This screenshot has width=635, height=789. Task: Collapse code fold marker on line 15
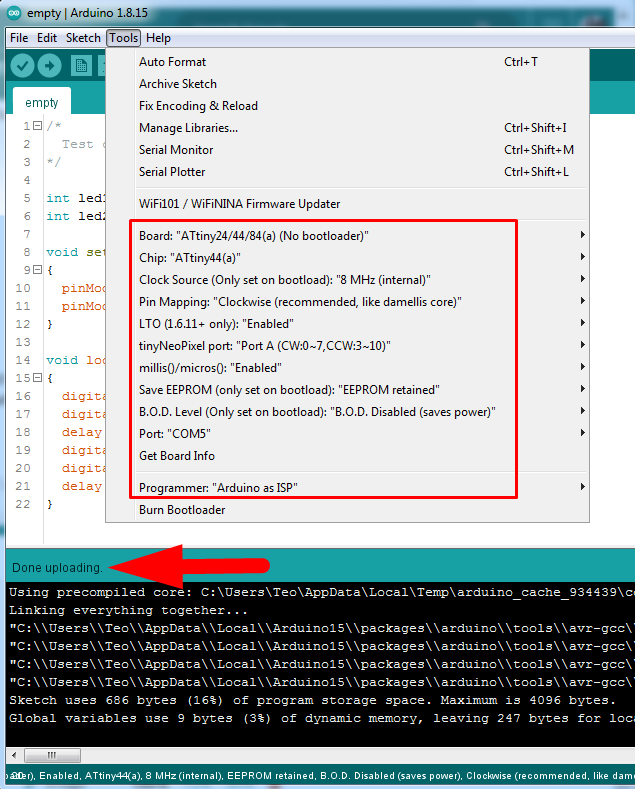point(37,377)
